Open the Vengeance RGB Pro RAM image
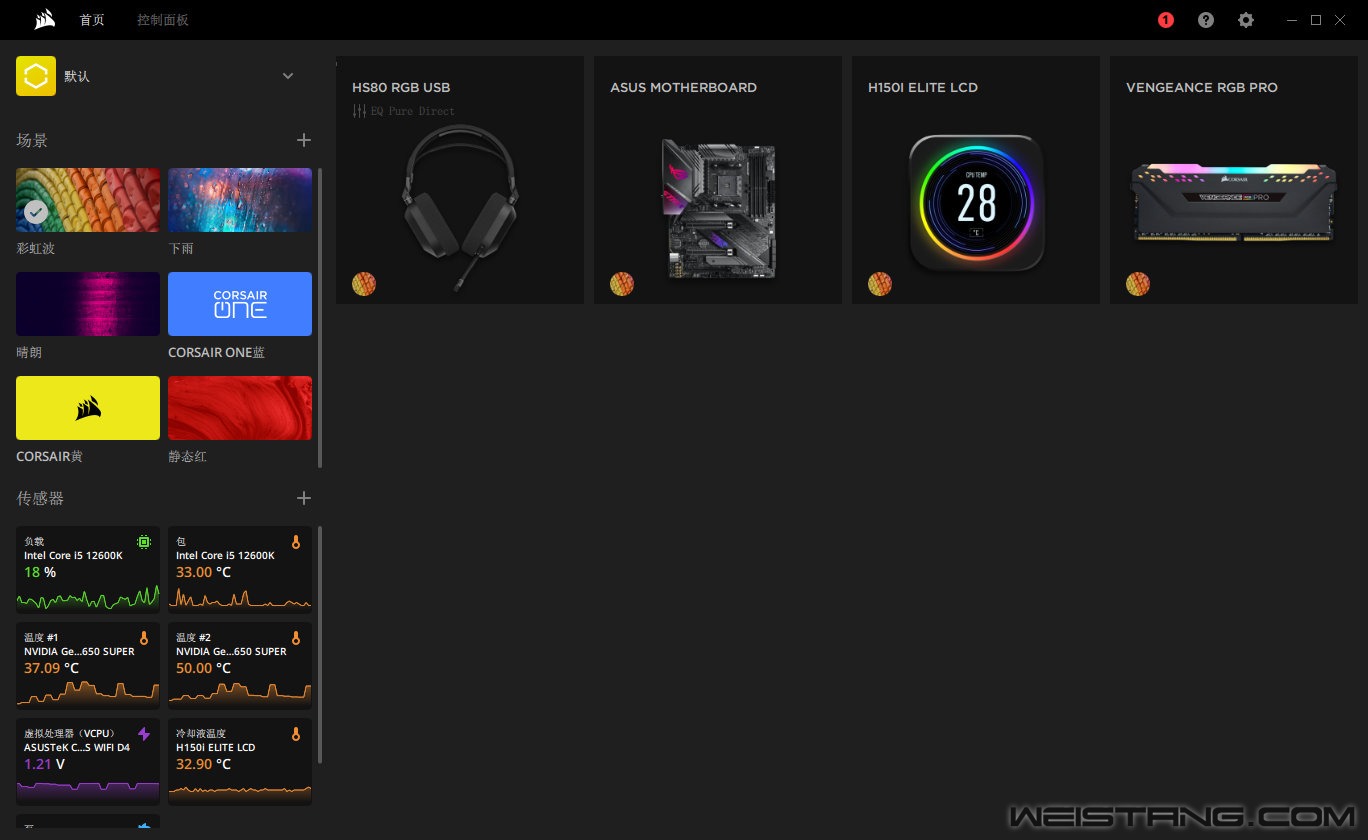Screen dimensions: 1368x840 [x=1233, y=202]
